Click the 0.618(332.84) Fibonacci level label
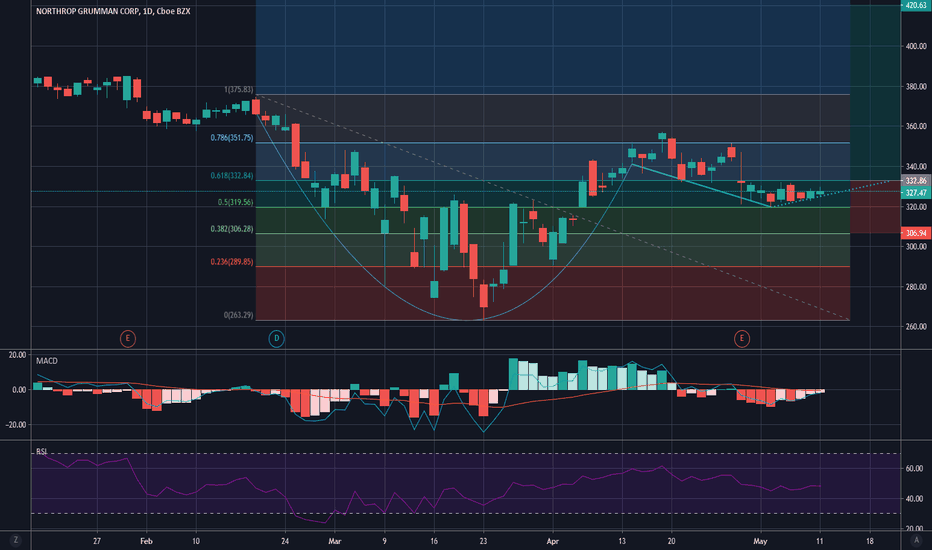Screen dimensions: 932x550 tap(232, 176)
